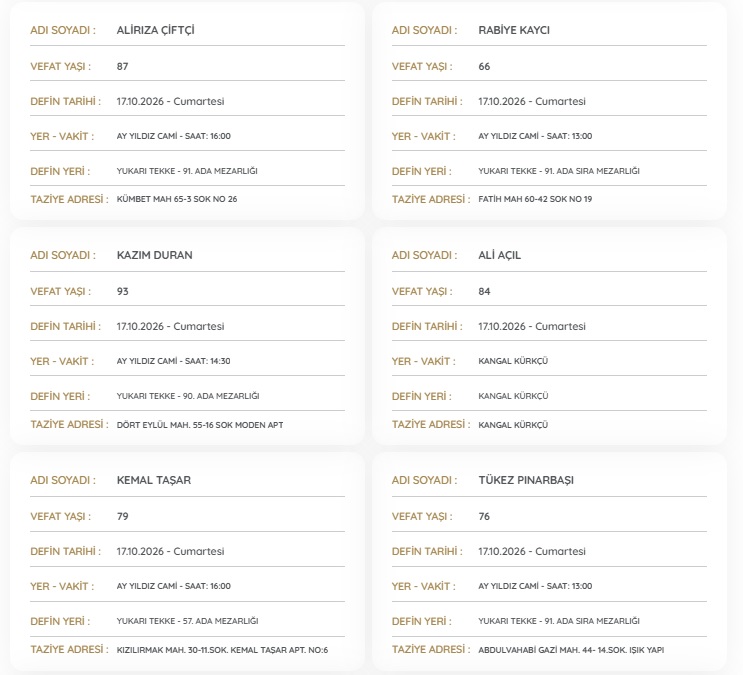Click burial date in RABİYE KAYCI card
The height and width of the screenshot is (675, 743).
click(532, 101)
